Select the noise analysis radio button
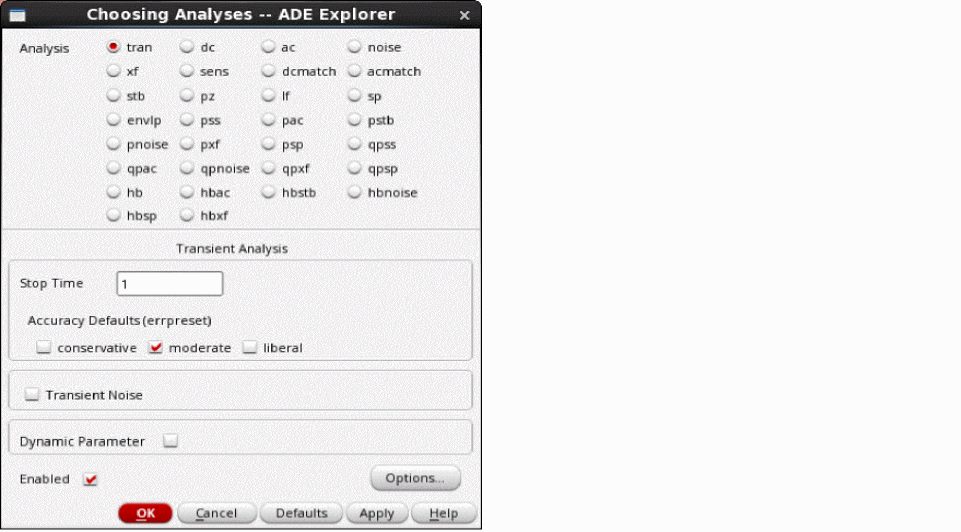 (354, 47)
